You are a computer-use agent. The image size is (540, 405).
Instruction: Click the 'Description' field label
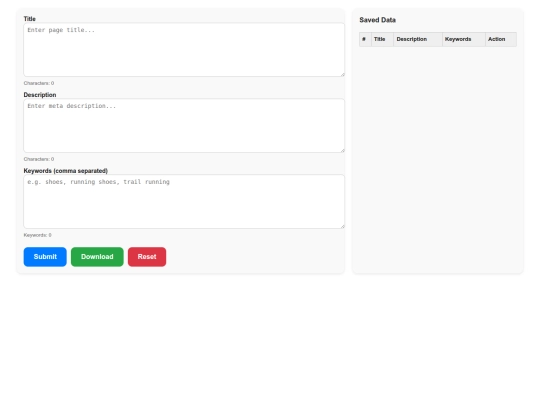(40, 95)
